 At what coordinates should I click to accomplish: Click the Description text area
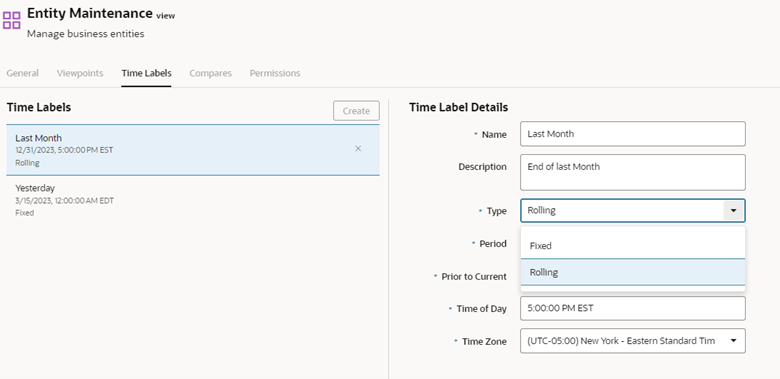tap(633, 172)
